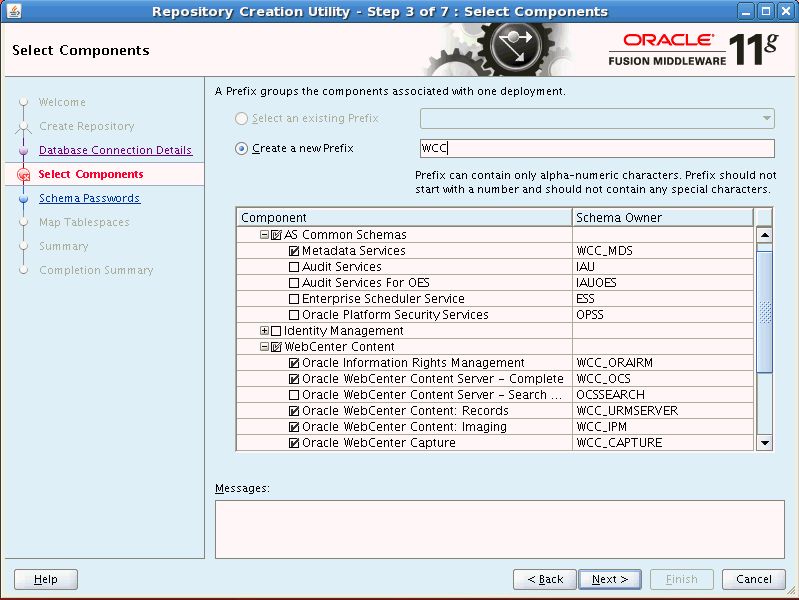Click the Back button

545,580
